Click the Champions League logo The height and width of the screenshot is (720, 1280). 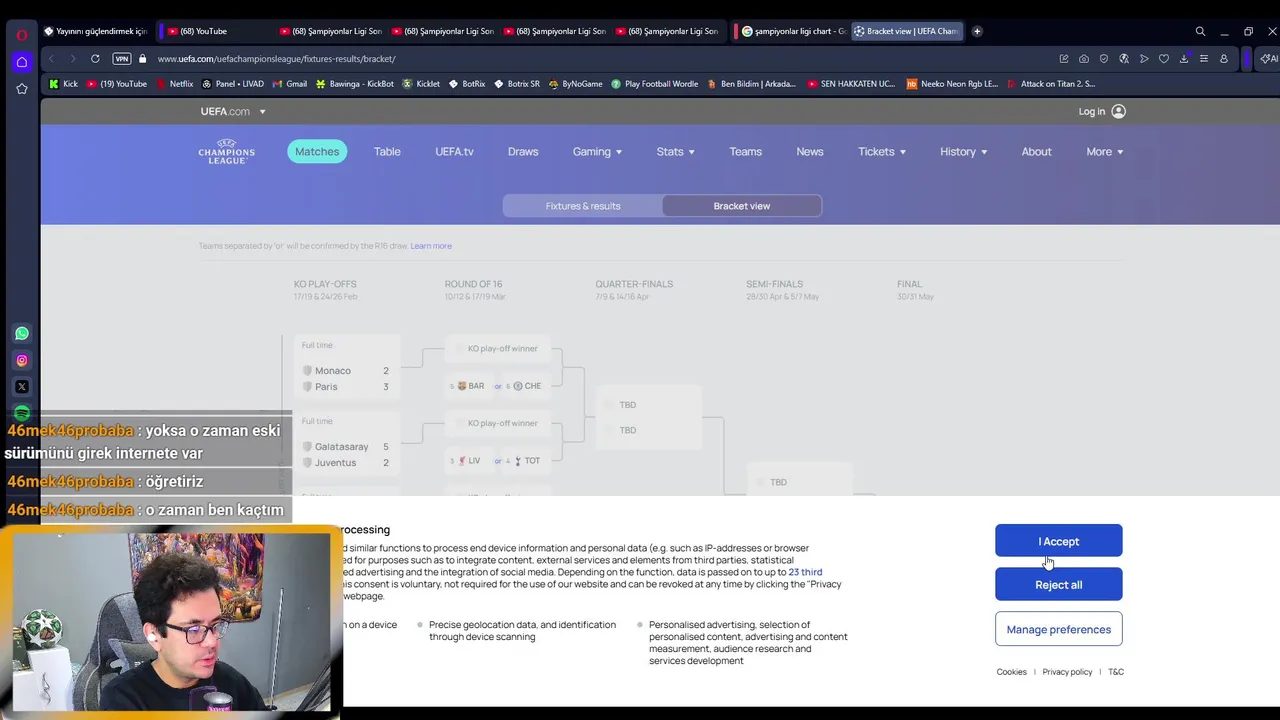(227, 152)
